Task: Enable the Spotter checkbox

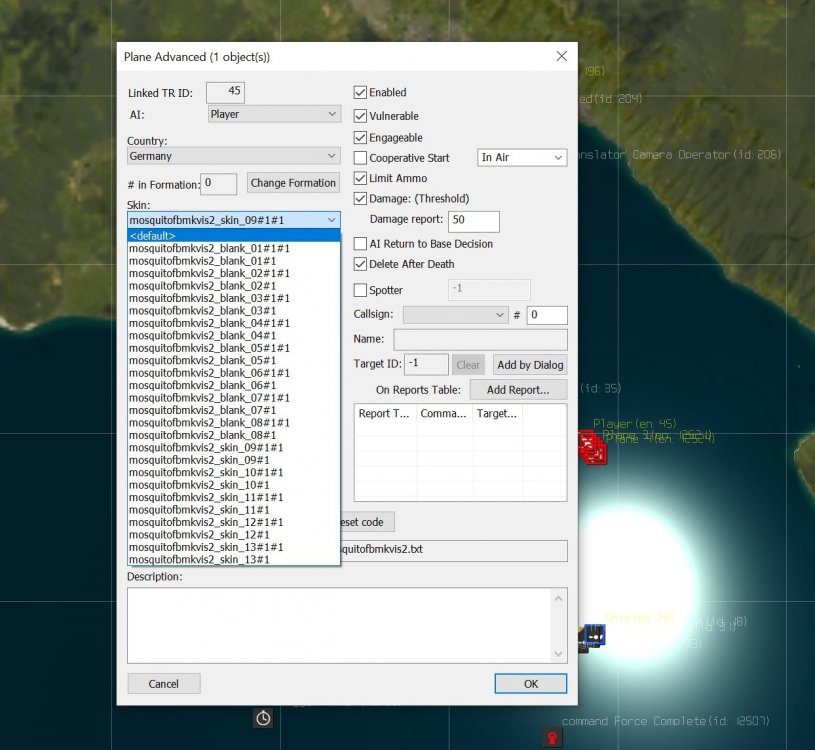Action: click(361, 290)
